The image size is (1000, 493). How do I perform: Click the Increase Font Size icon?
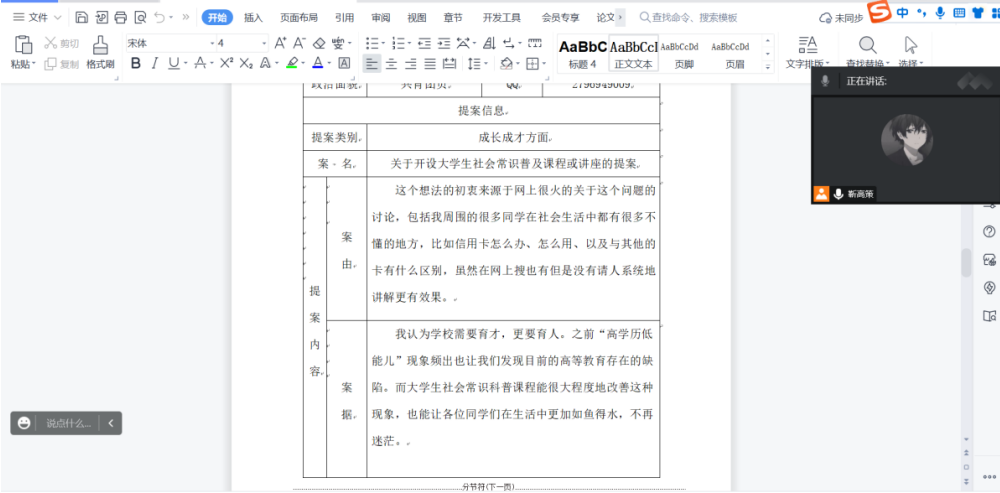coord(280,43)
